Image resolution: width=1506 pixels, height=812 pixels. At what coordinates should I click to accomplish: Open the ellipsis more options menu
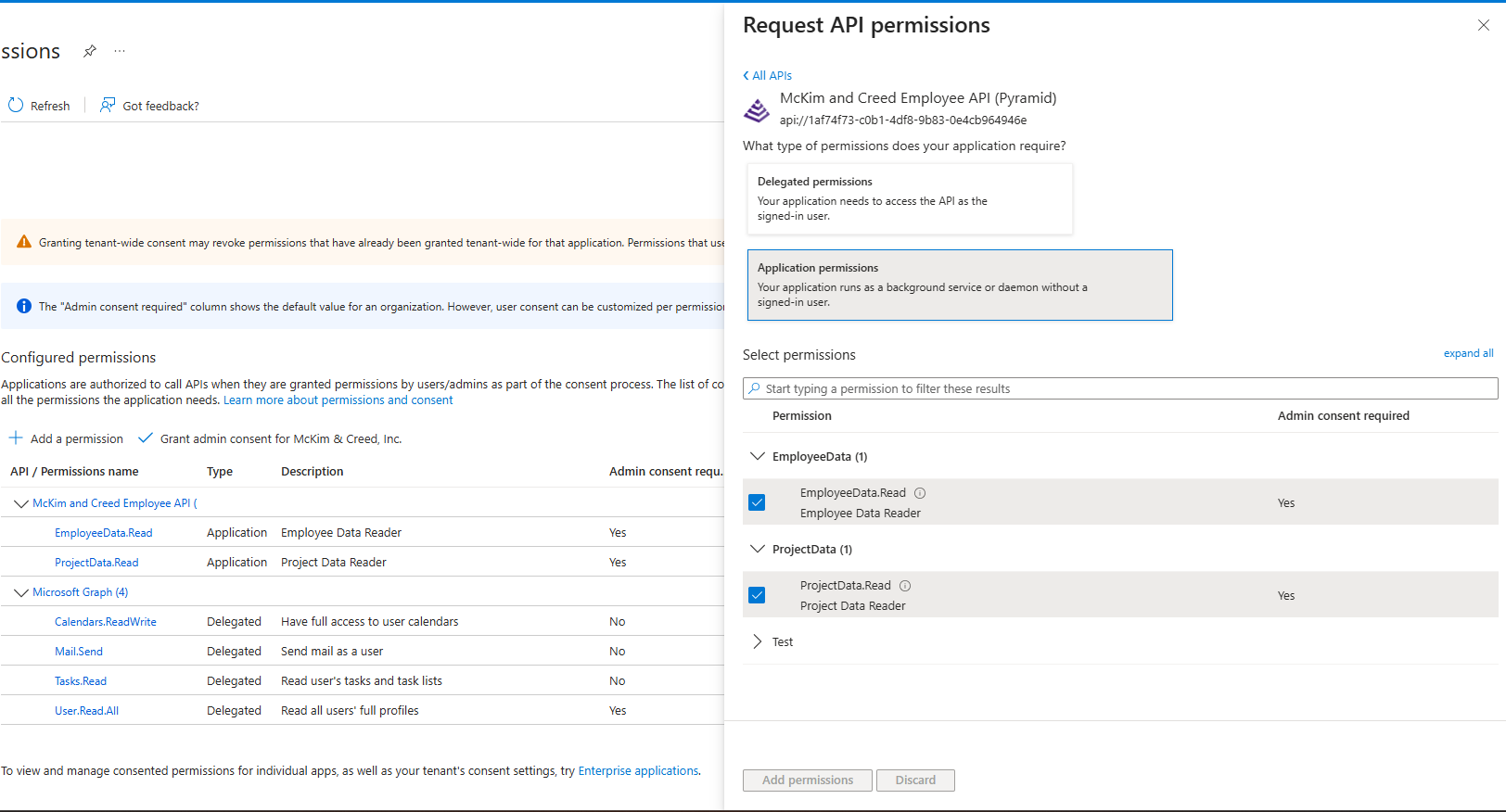120,51
